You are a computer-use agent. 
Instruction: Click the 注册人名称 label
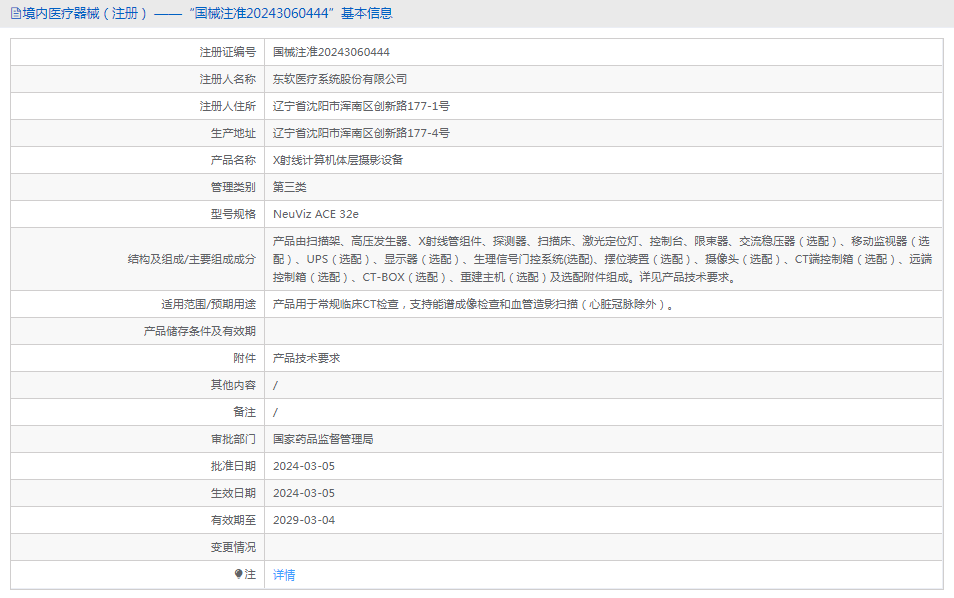tap(228, 79)
